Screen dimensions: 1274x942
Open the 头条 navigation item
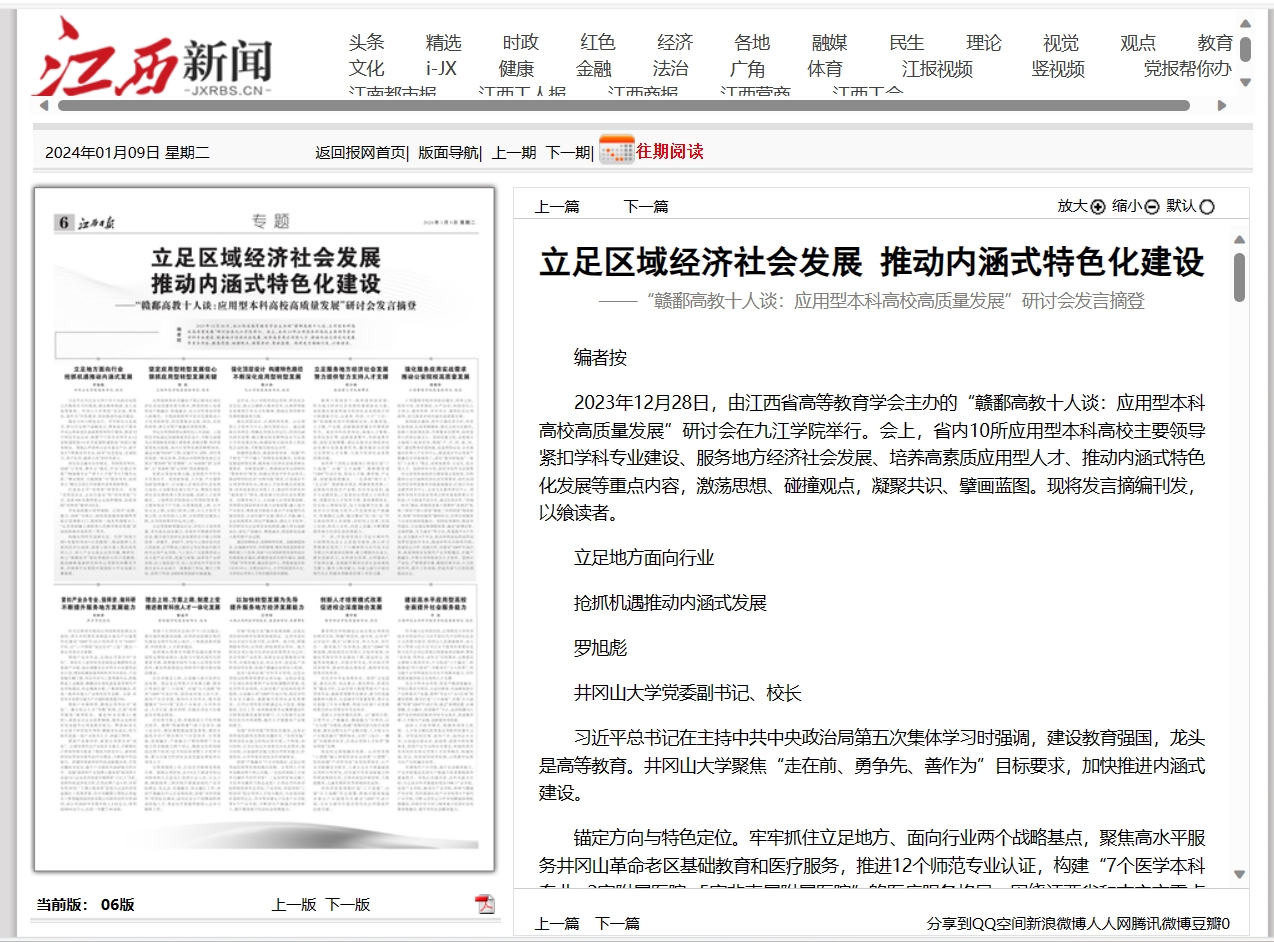coord(367,43)
